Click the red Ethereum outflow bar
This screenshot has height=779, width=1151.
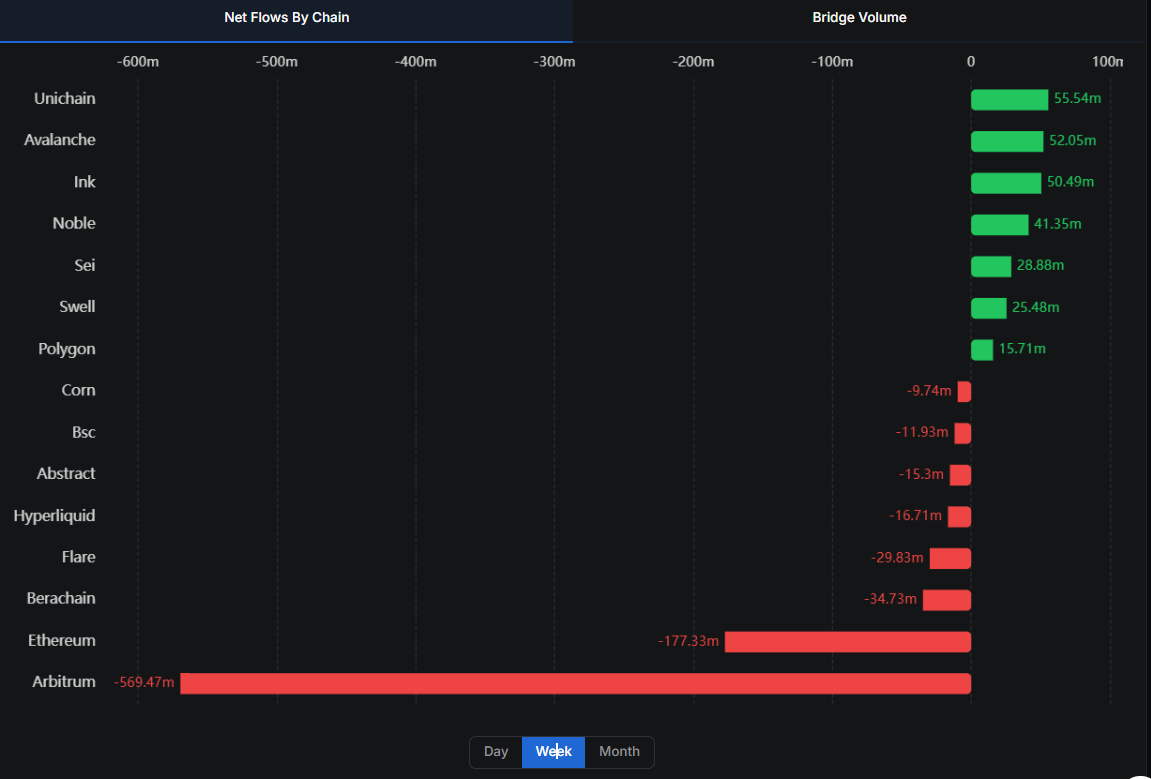pyautogui.click(x=847, y=641)
